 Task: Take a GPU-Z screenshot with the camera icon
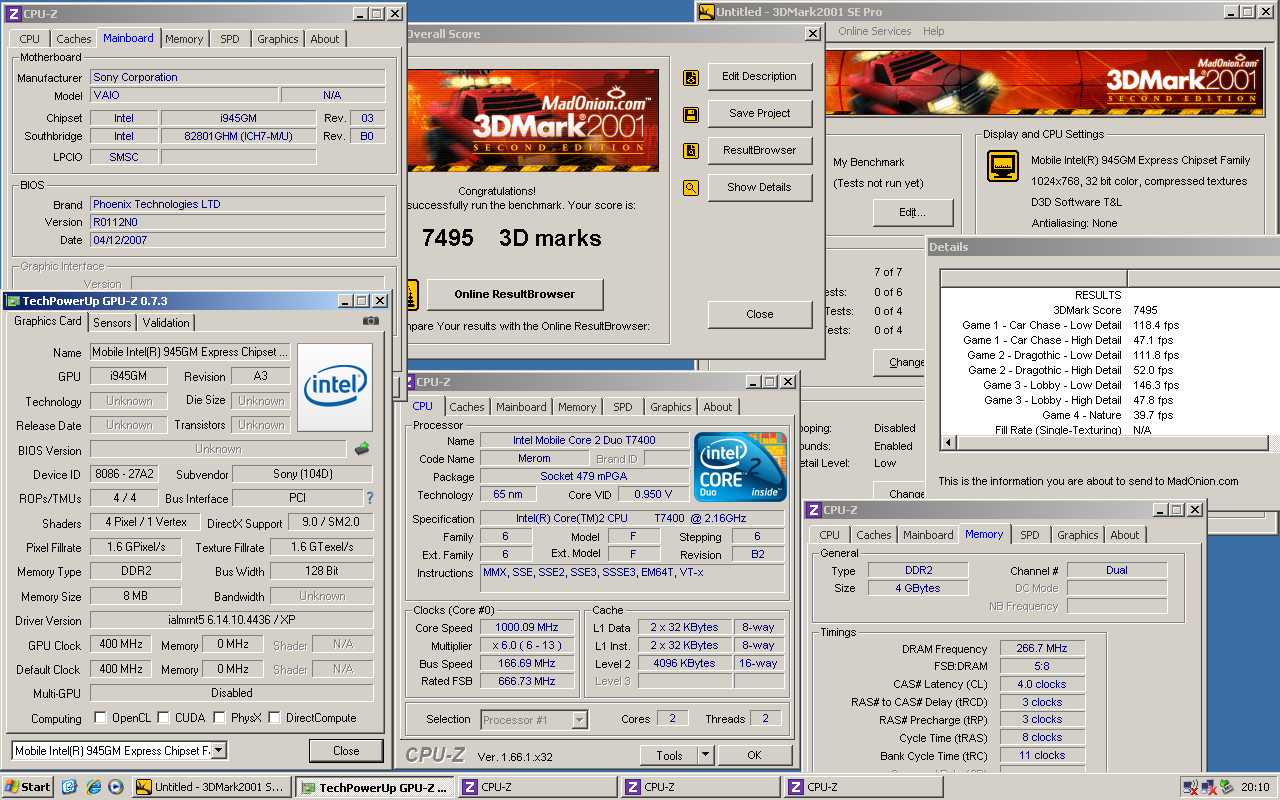coord(371,321)
